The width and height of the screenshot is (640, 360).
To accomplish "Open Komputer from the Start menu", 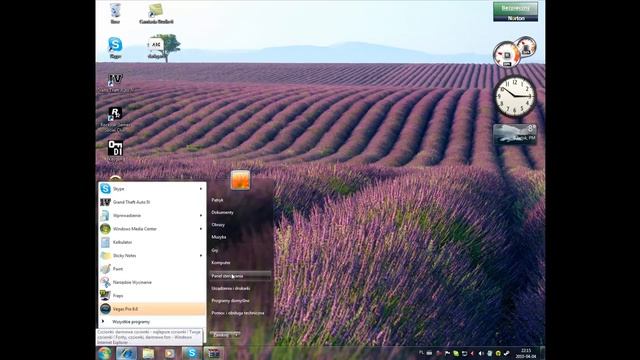I will click(221, 262).
